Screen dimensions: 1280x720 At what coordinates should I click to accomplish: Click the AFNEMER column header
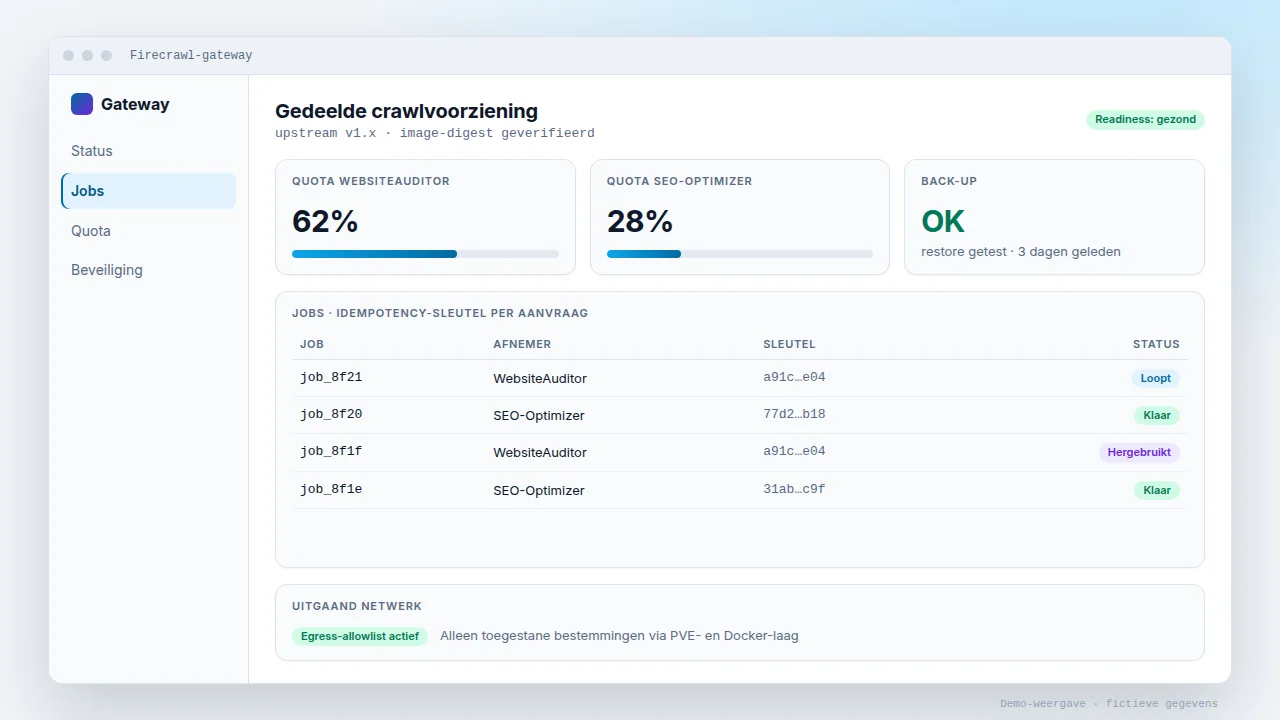(x=522, y=344)
